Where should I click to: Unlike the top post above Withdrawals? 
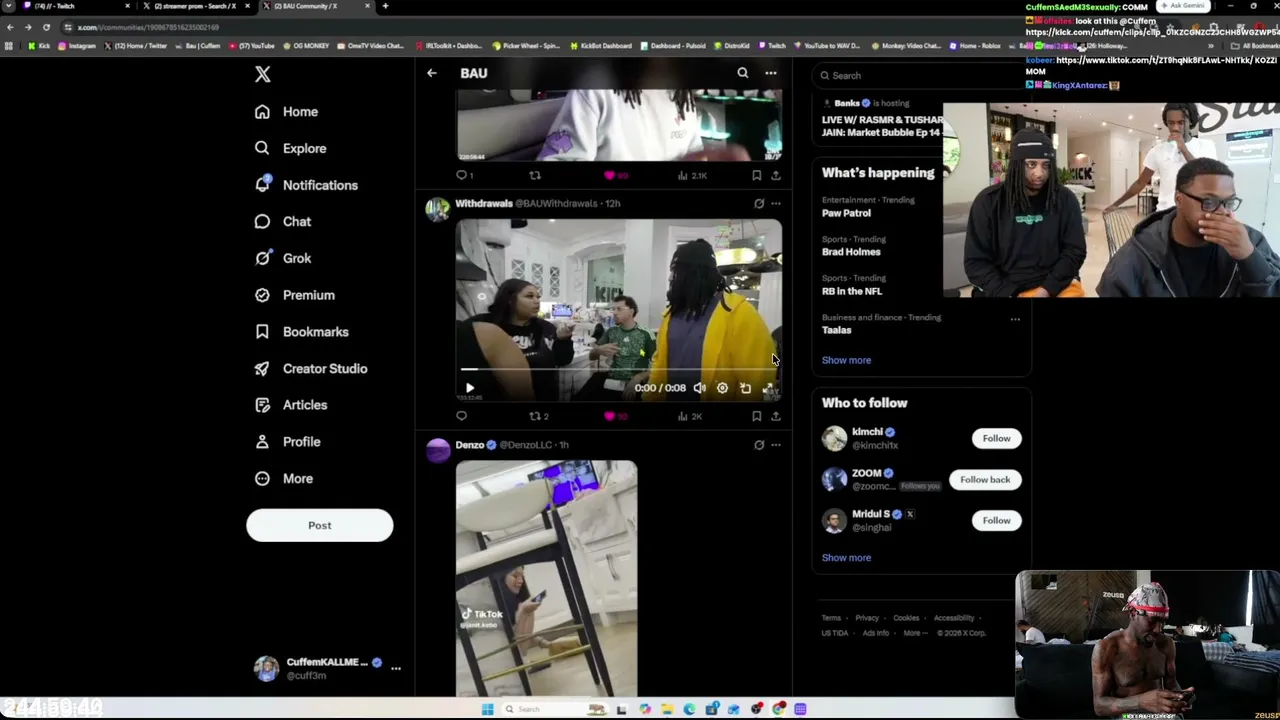coord(615,175)
